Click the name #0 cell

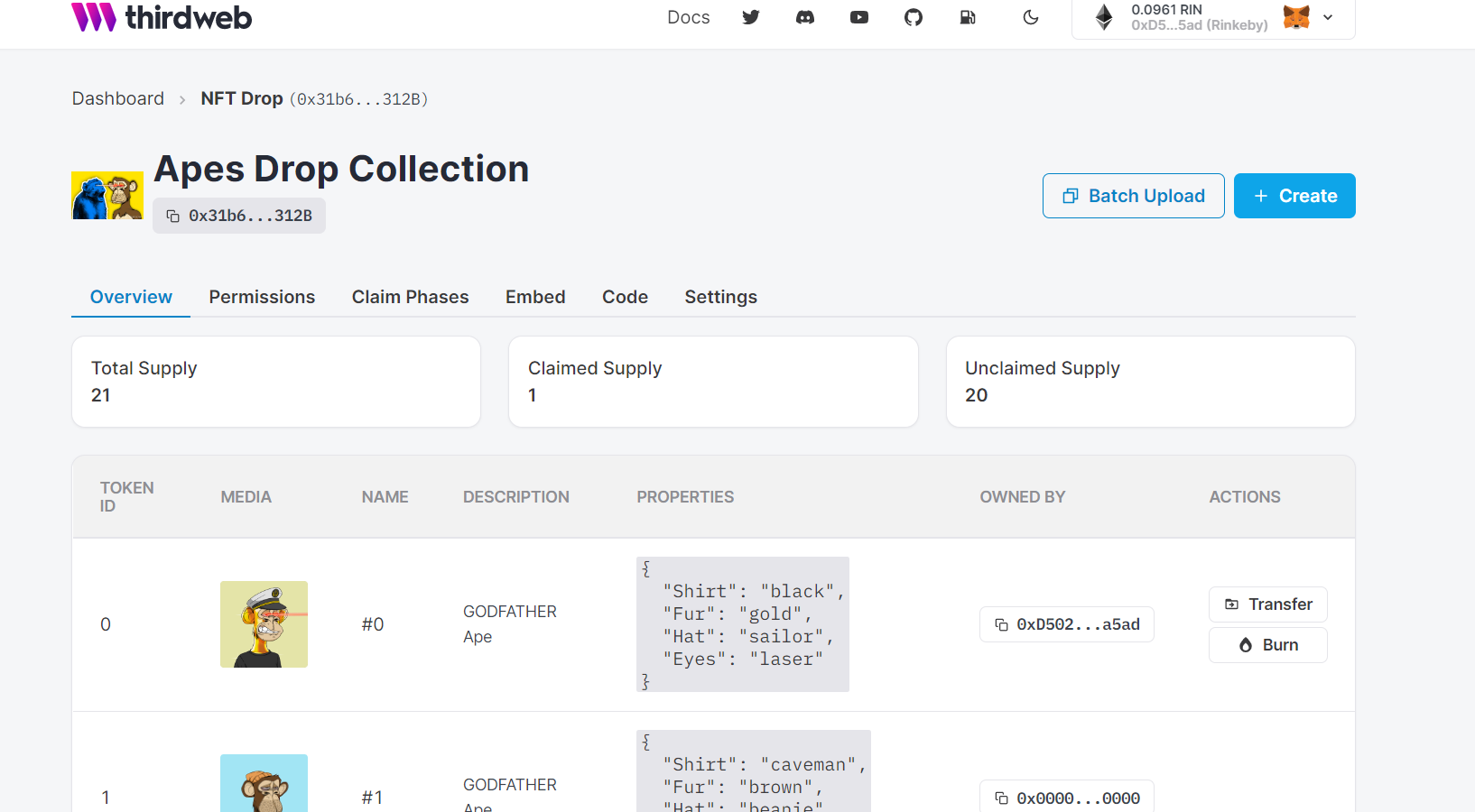[373, 624]
